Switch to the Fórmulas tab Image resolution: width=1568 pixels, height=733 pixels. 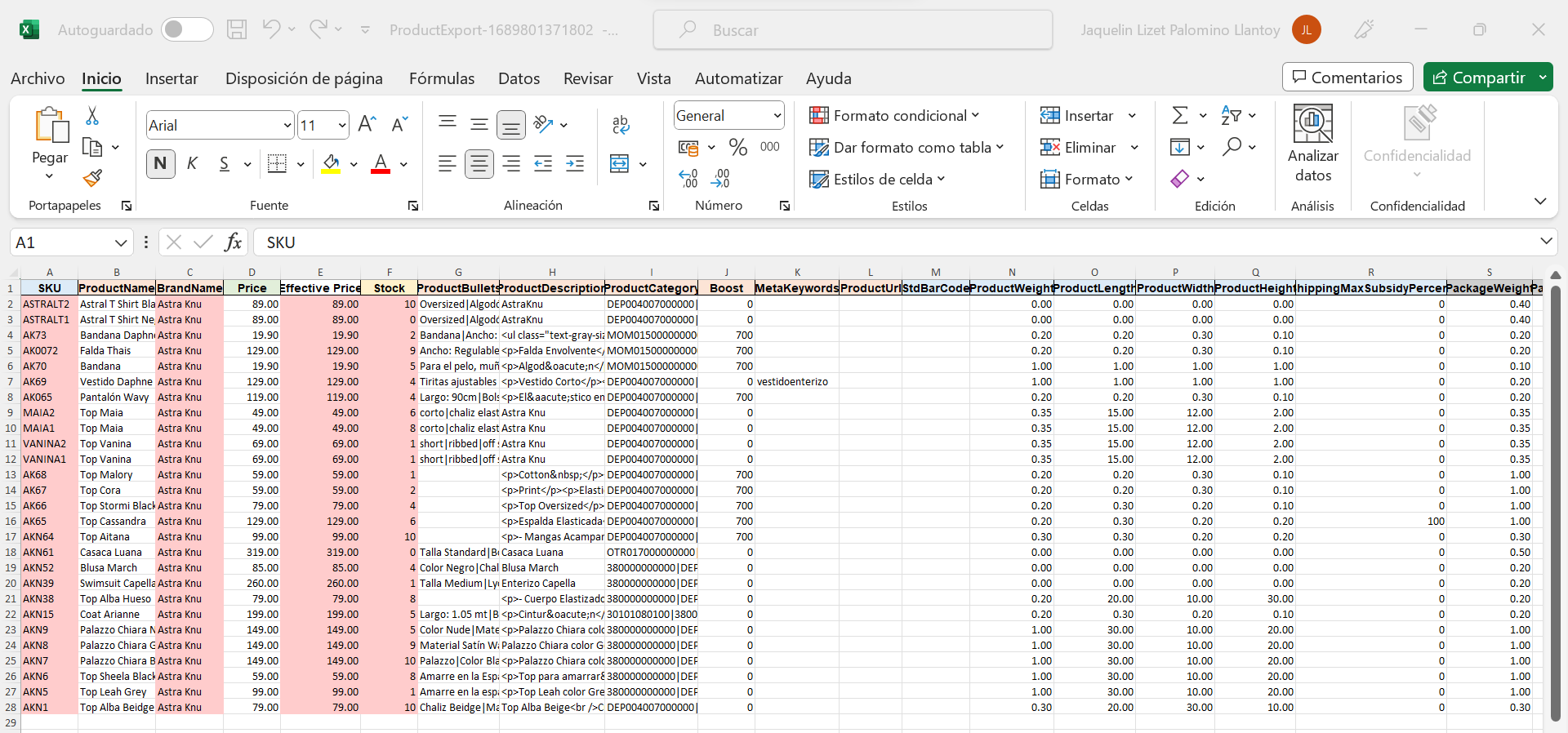(x=442, y=78)
